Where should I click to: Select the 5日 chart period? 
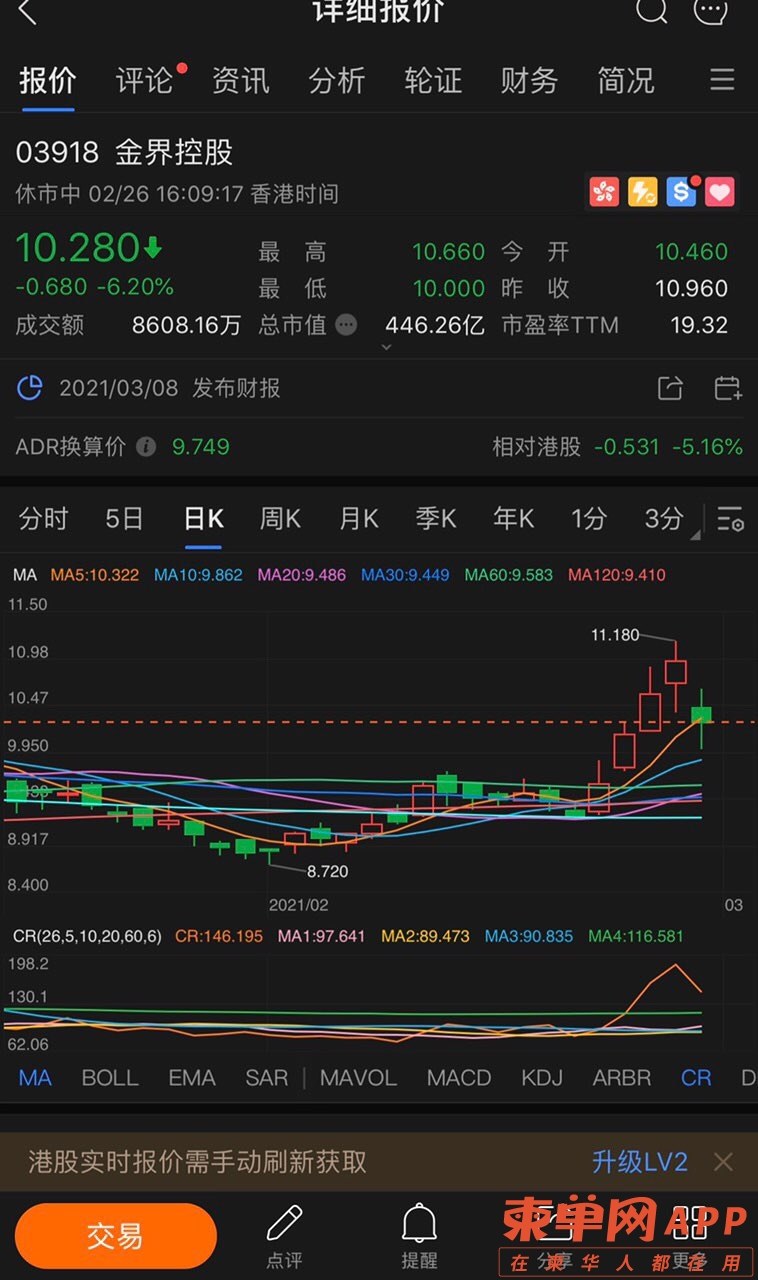[124, 519]
